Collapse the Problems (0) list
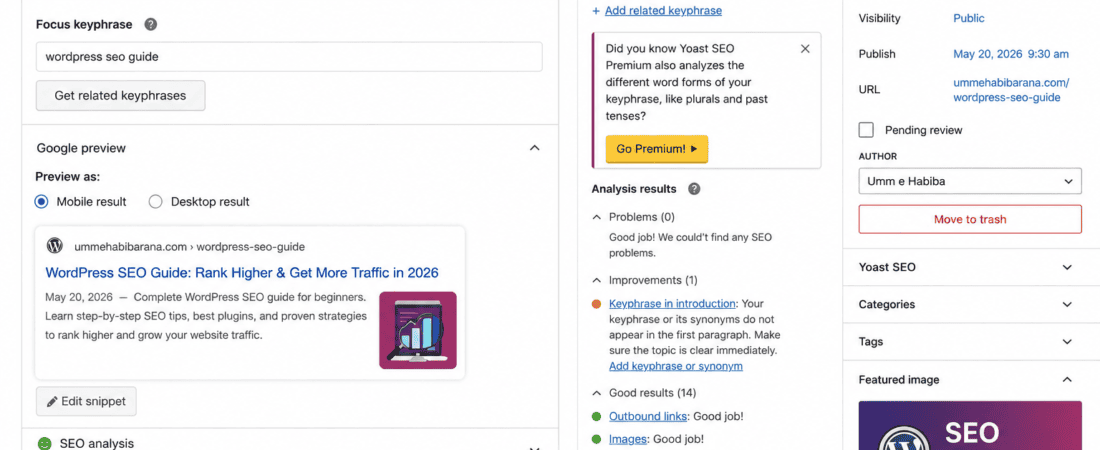The image size is (1100, 450). point(596,217)
